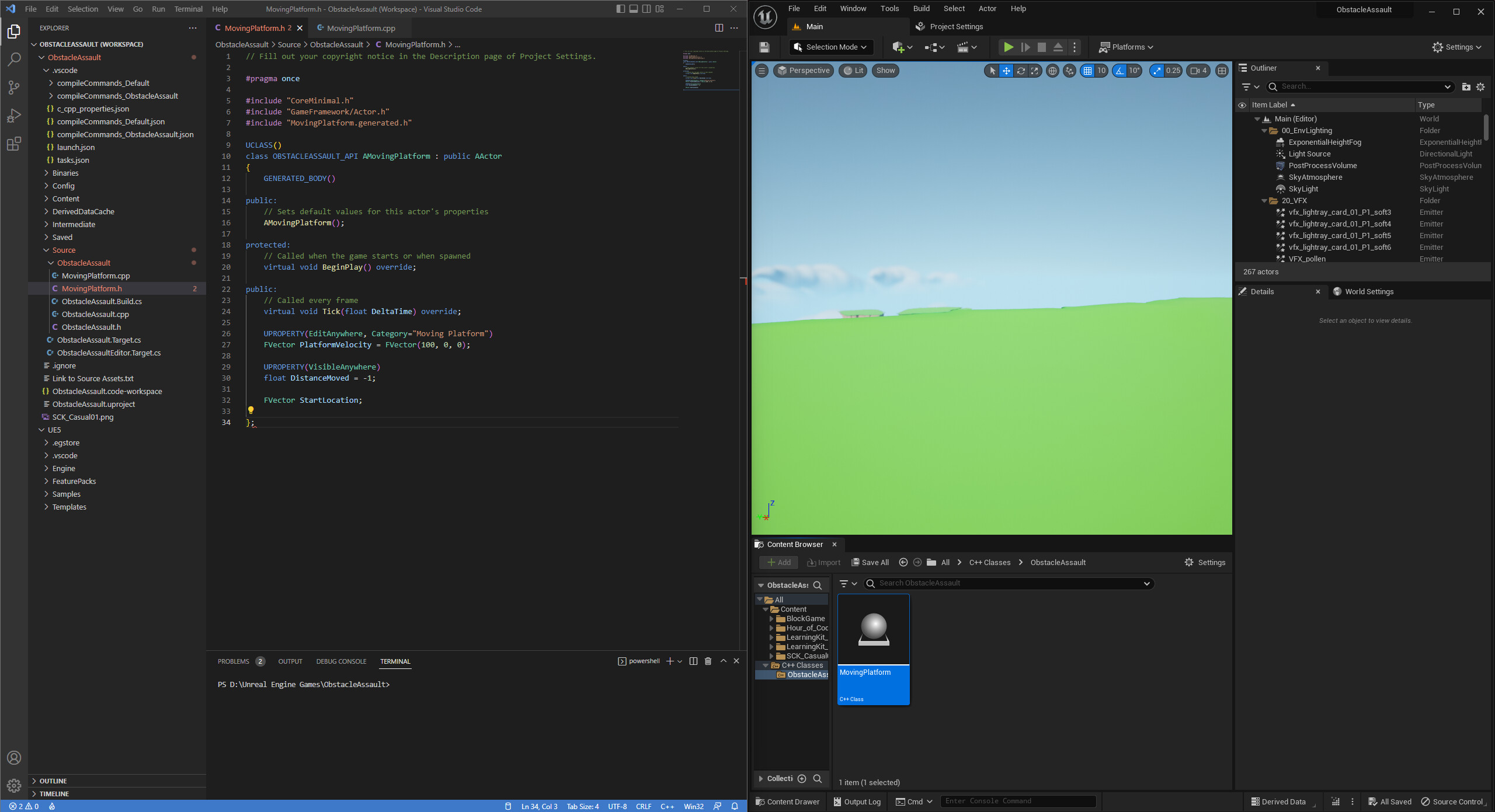This screenshot has width=1495, height=812.
Task: Switch viewport to Maximize/restore layout icon
Action: (x=1222, y=71)
